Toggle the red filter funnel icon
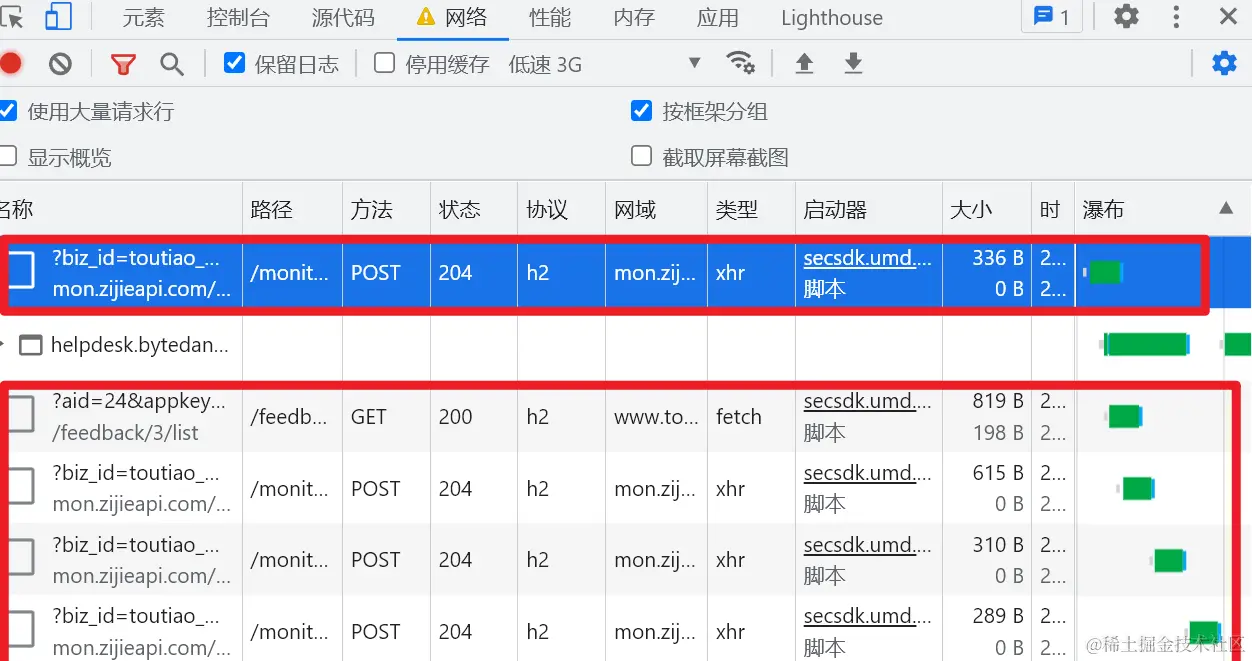This screenshot has width=1252, height=661. (123, 65)
